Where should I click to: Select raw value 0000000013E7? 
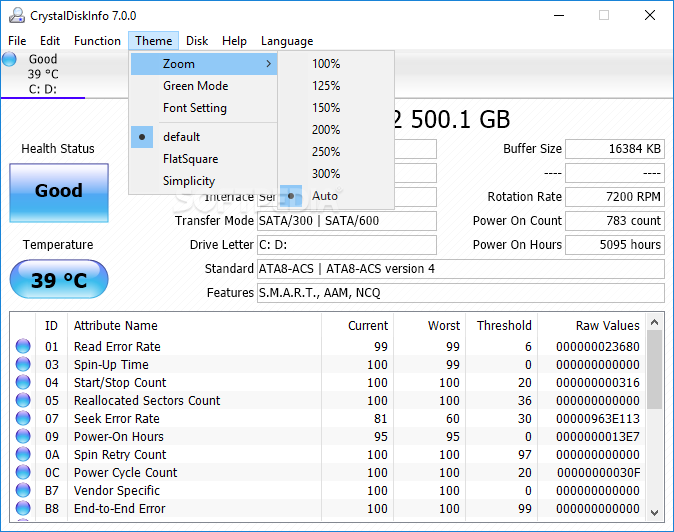[598, 437]
